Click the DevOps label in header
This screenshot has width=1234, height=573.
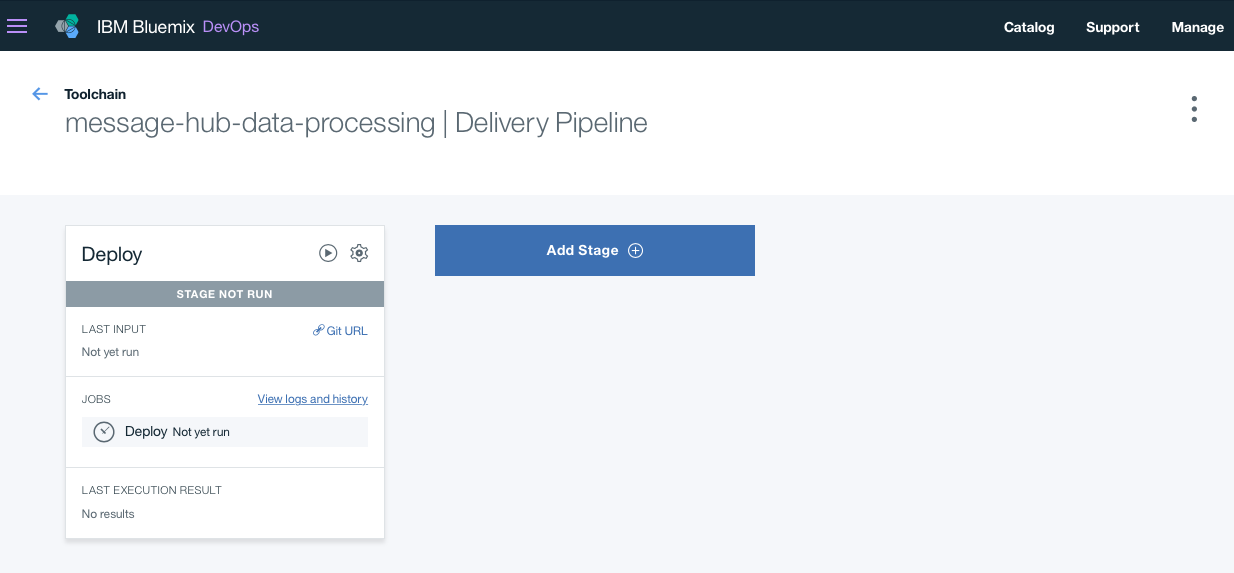pos(231,27)
